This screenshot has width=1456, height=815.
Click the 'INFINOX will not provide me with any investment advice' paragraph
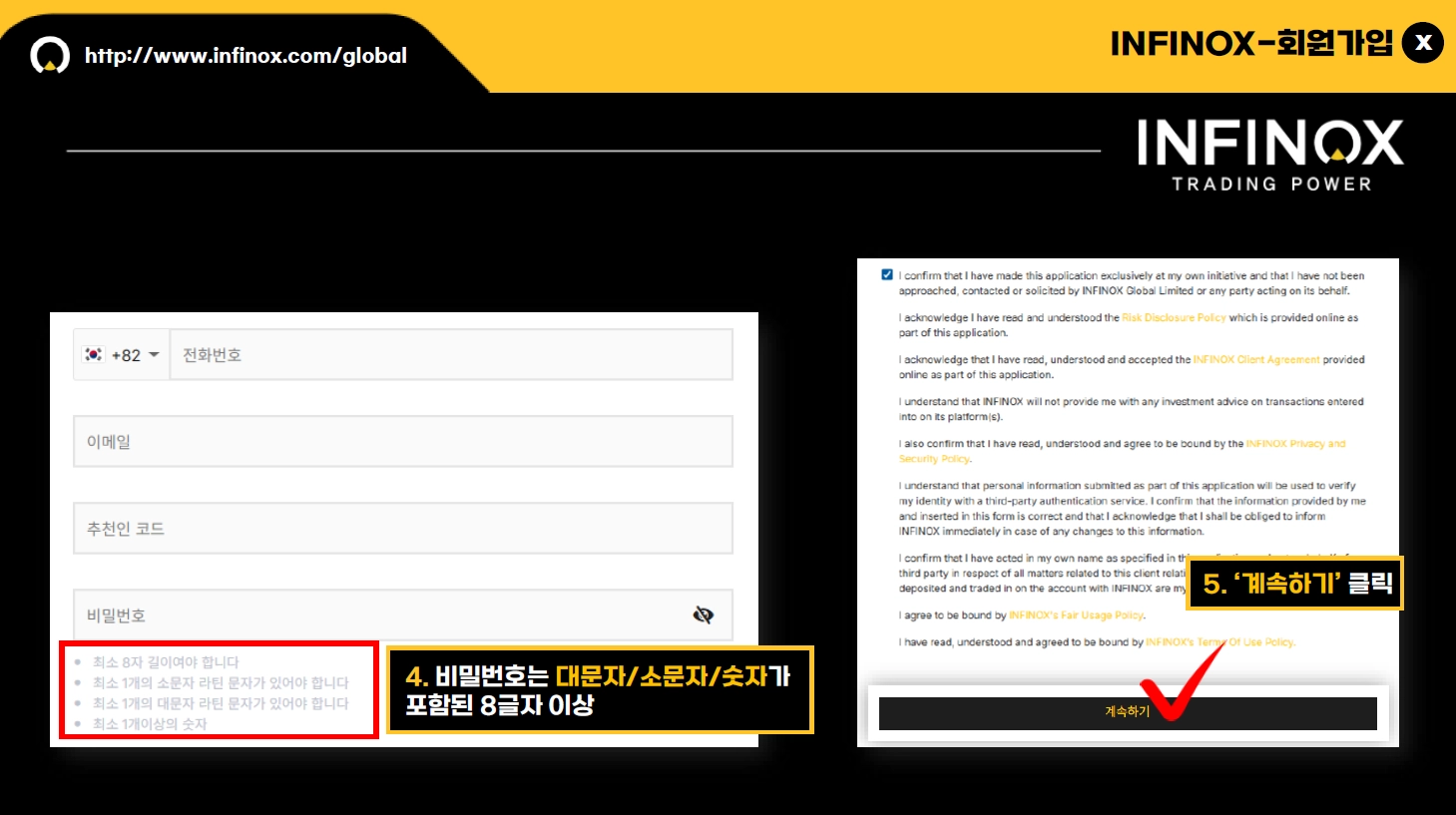[x=1131, y=409]
